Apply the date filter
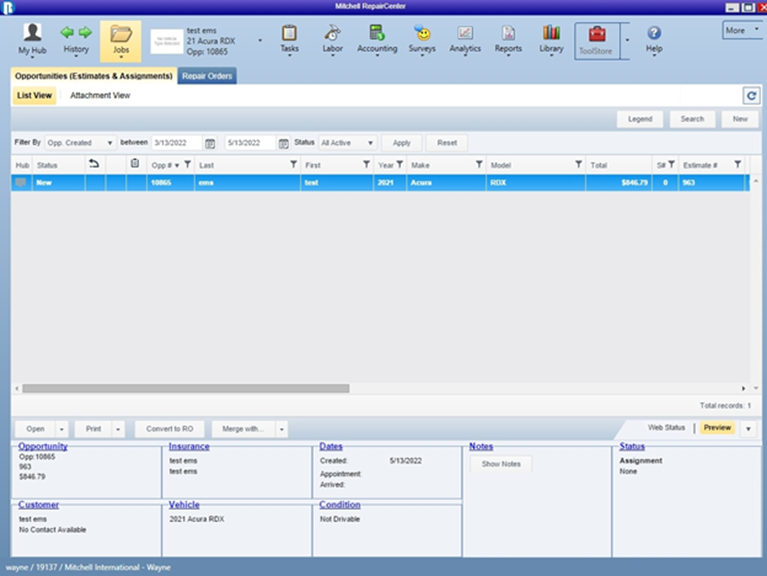Screen dimensions: 767x576 point(402,143)
